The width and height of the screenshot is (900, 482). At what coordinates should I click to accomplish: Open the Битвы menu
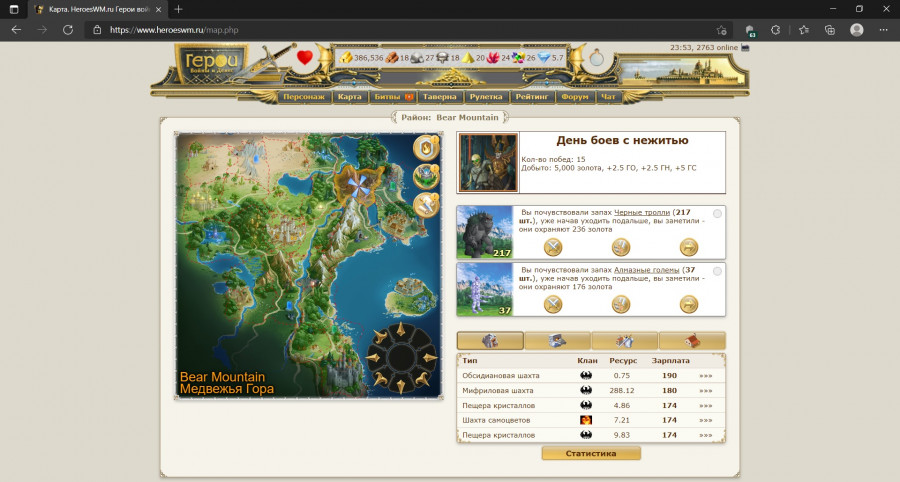pos(393,97)
